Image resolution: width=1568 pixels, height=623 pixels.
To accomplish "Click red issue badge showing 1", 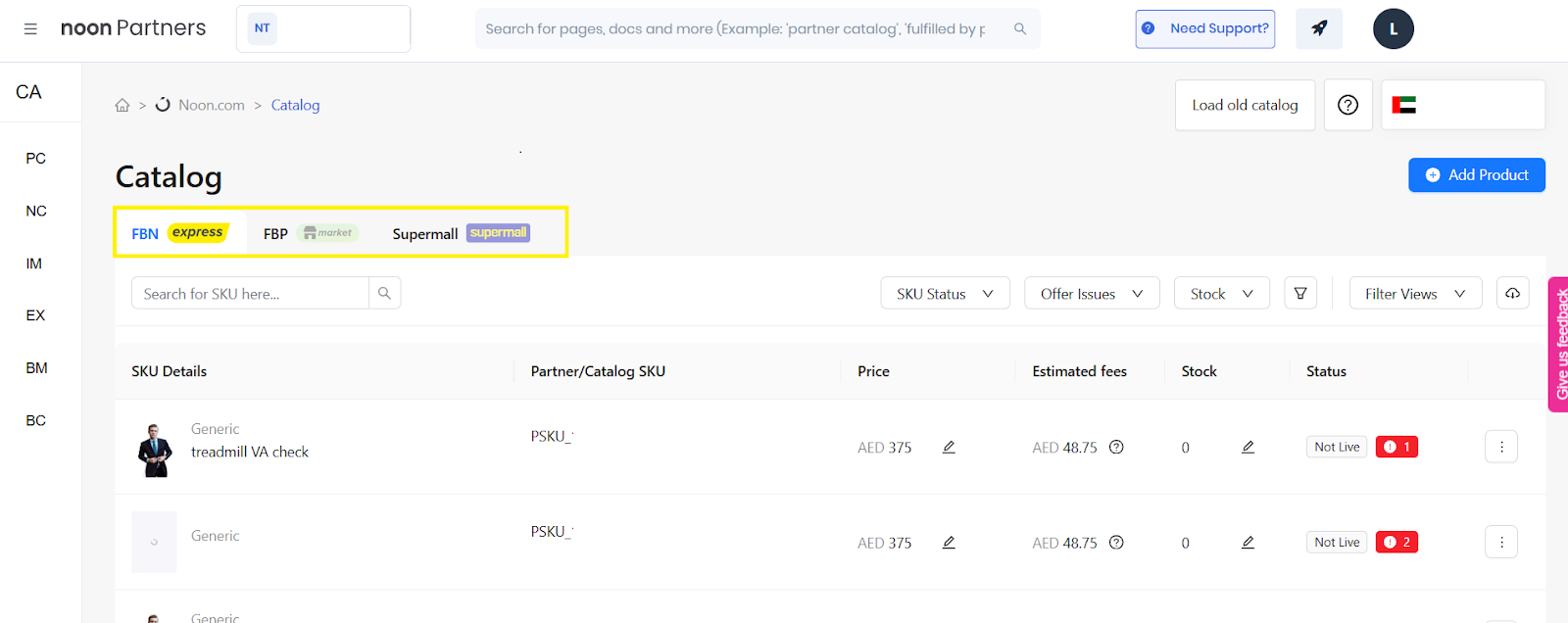I will tap(1396, 447).
